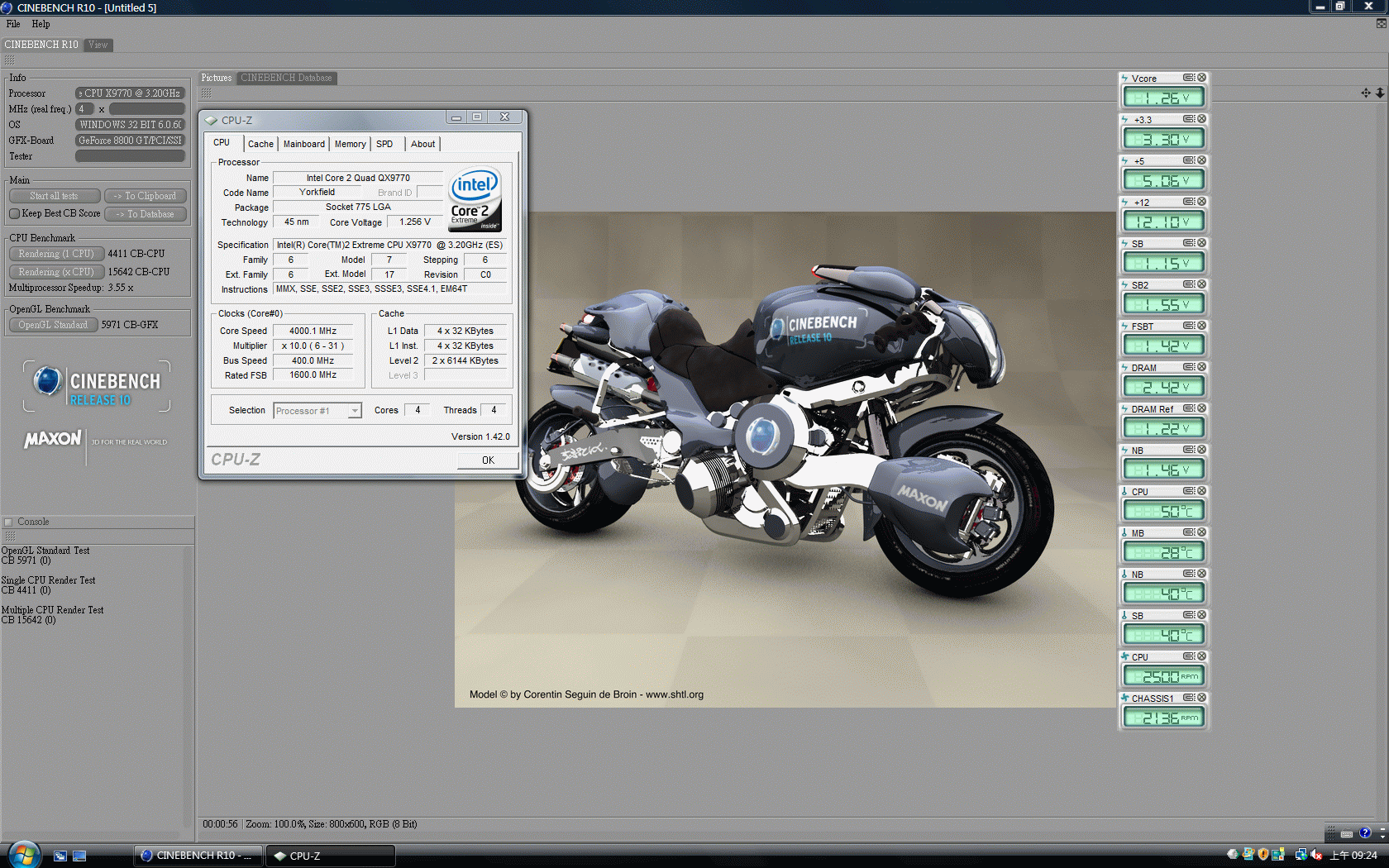
Task: Switch to the Mainboard tab in CPU-Z
Action: [303, 144]
